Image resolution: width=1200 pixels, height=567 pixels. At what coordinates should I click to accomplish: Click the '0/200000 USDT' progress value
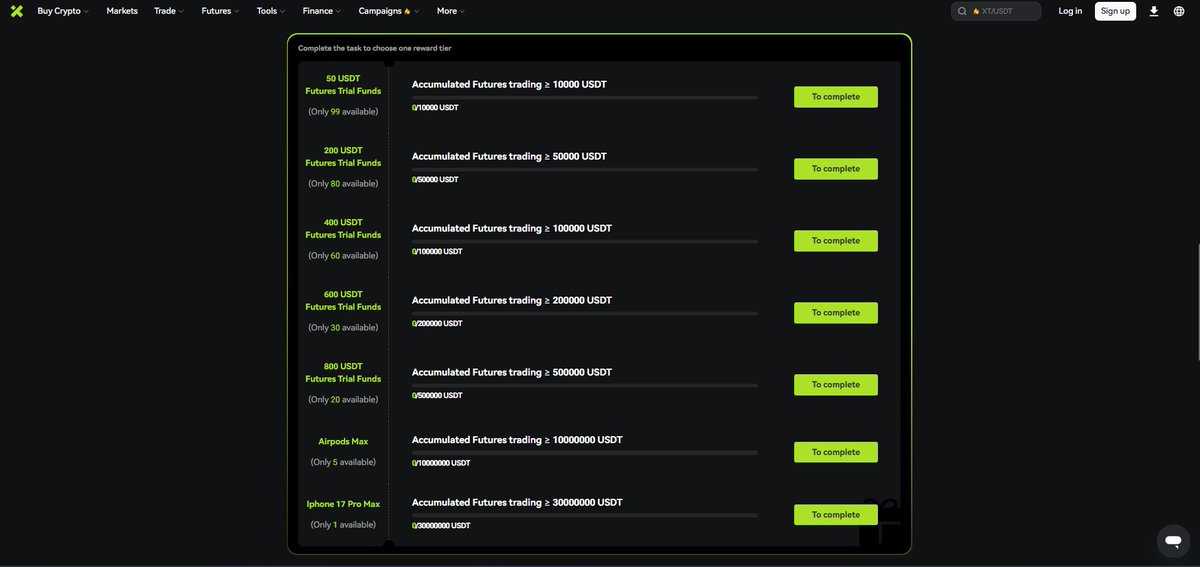(x=437, y=323)
